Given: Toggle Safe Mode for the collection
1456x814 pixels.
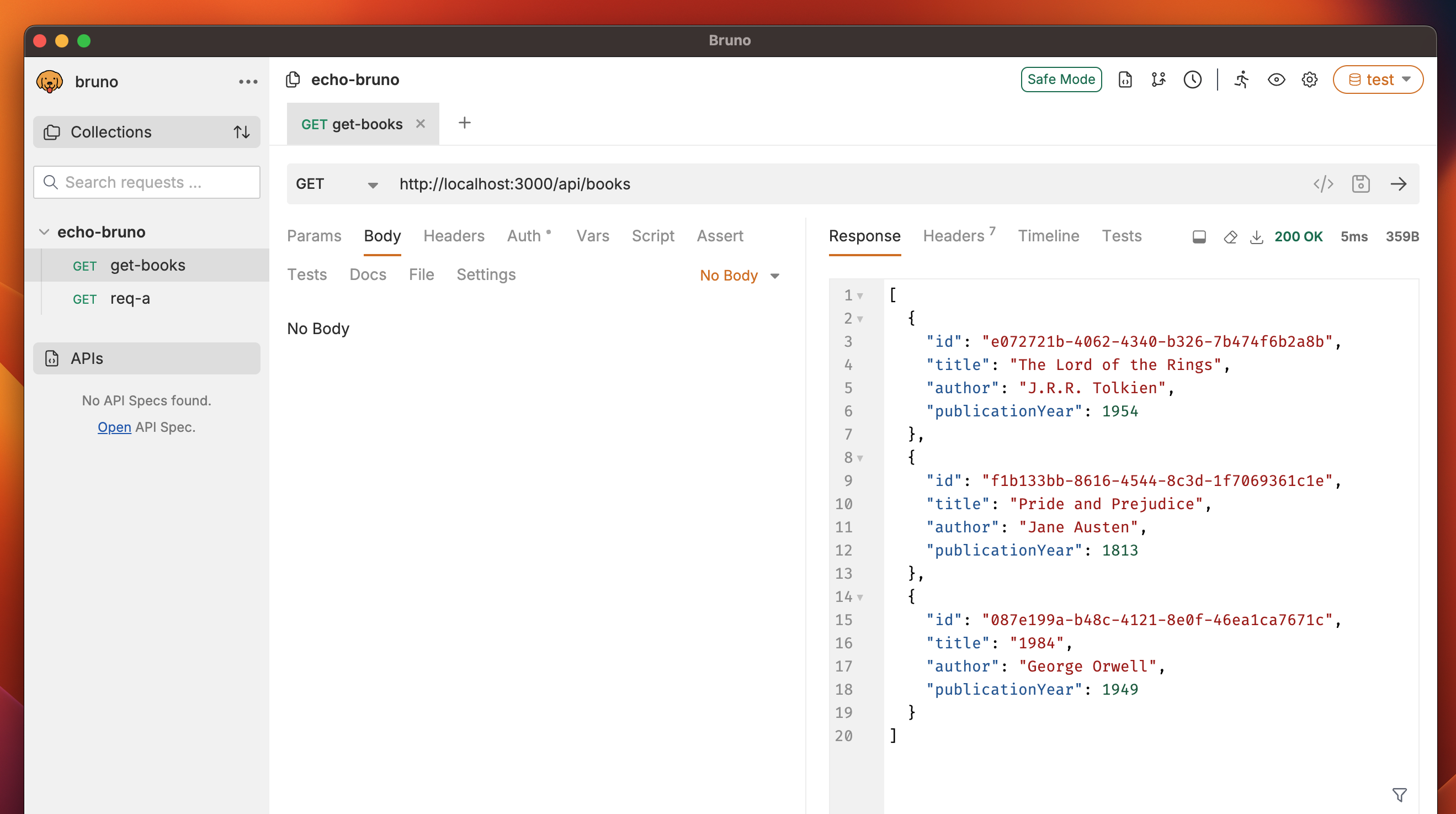Looking at the screenshot, I should (1061, 79).
